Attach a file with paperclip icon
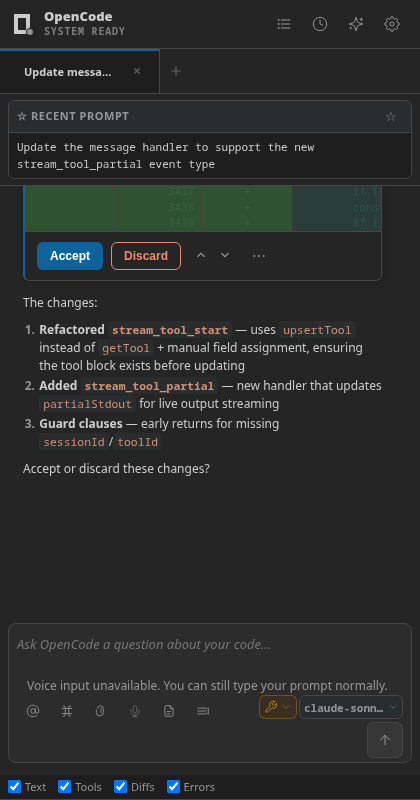 pos(101,711)
